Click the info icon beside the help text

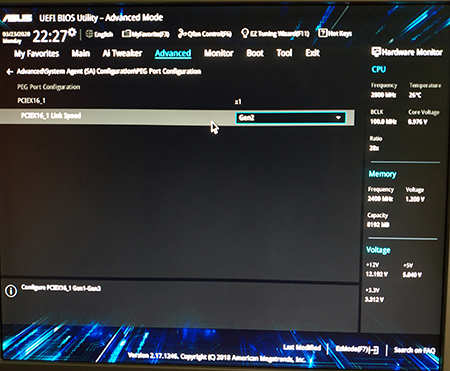point(11,291)
